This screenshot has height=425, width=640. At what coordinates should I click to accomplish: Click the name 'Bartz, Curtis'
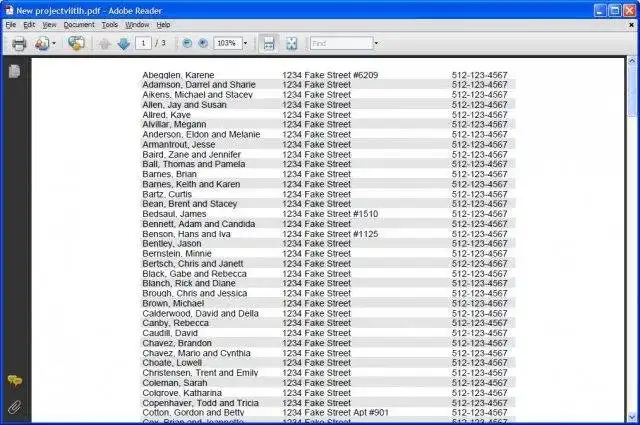pyautogui.click(x=167, y=194)
